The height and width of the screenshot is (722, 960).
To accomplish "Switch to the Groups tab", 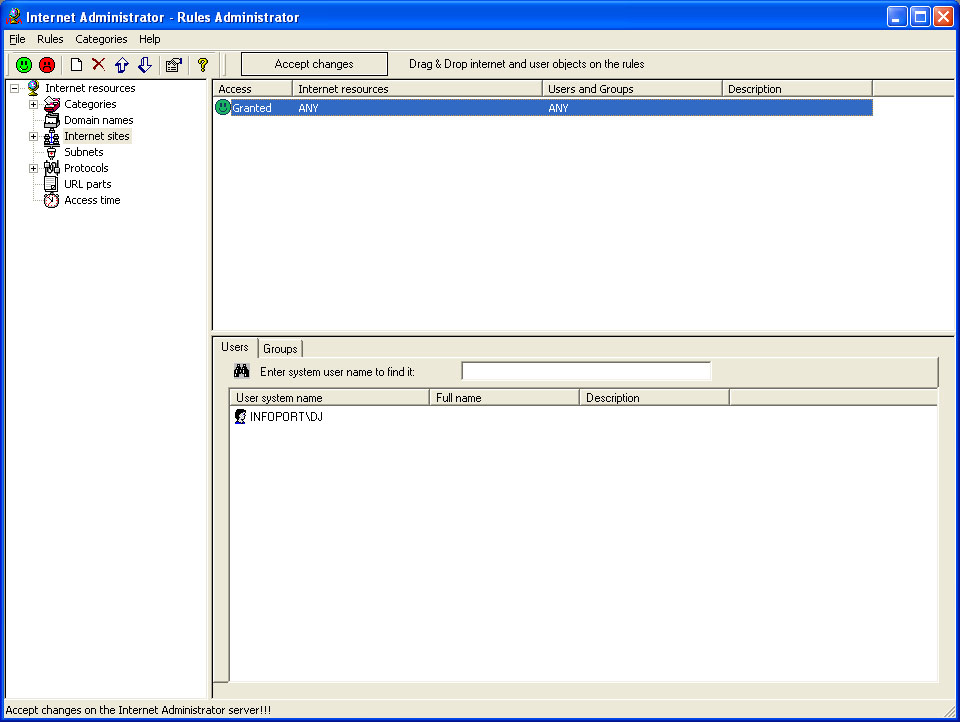I will pos(280,349).
